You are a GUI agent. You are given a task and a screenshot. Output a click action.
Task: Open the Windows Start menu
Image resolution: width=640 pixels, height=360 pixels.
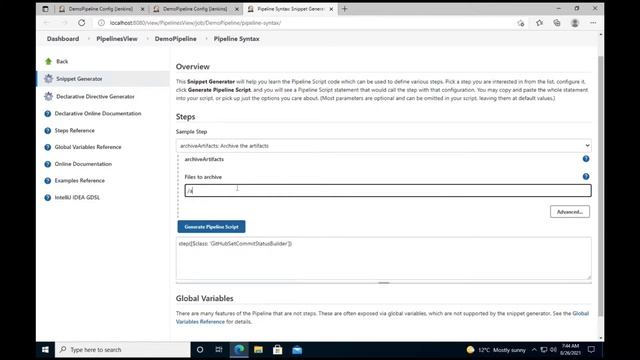45,350
